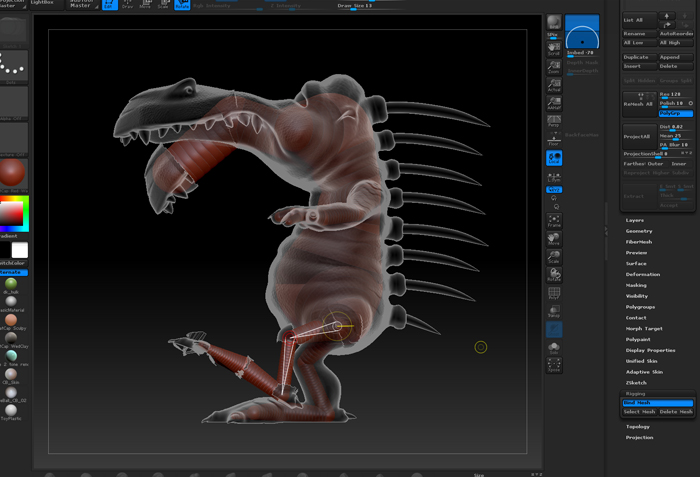Image resolution: width=700 pixels, height=477 pixels.
Task: Click the Append subtool button
Action: coord(676,57)
